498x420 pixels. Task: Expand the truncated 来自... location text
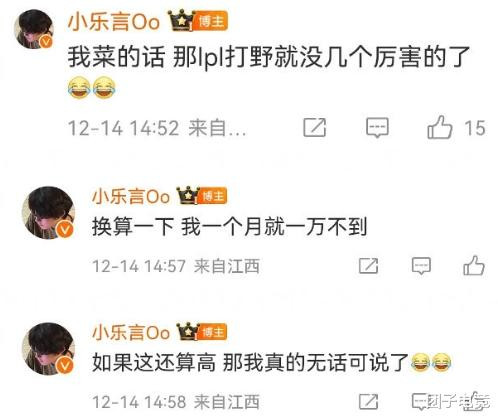(x=217, y=128)
